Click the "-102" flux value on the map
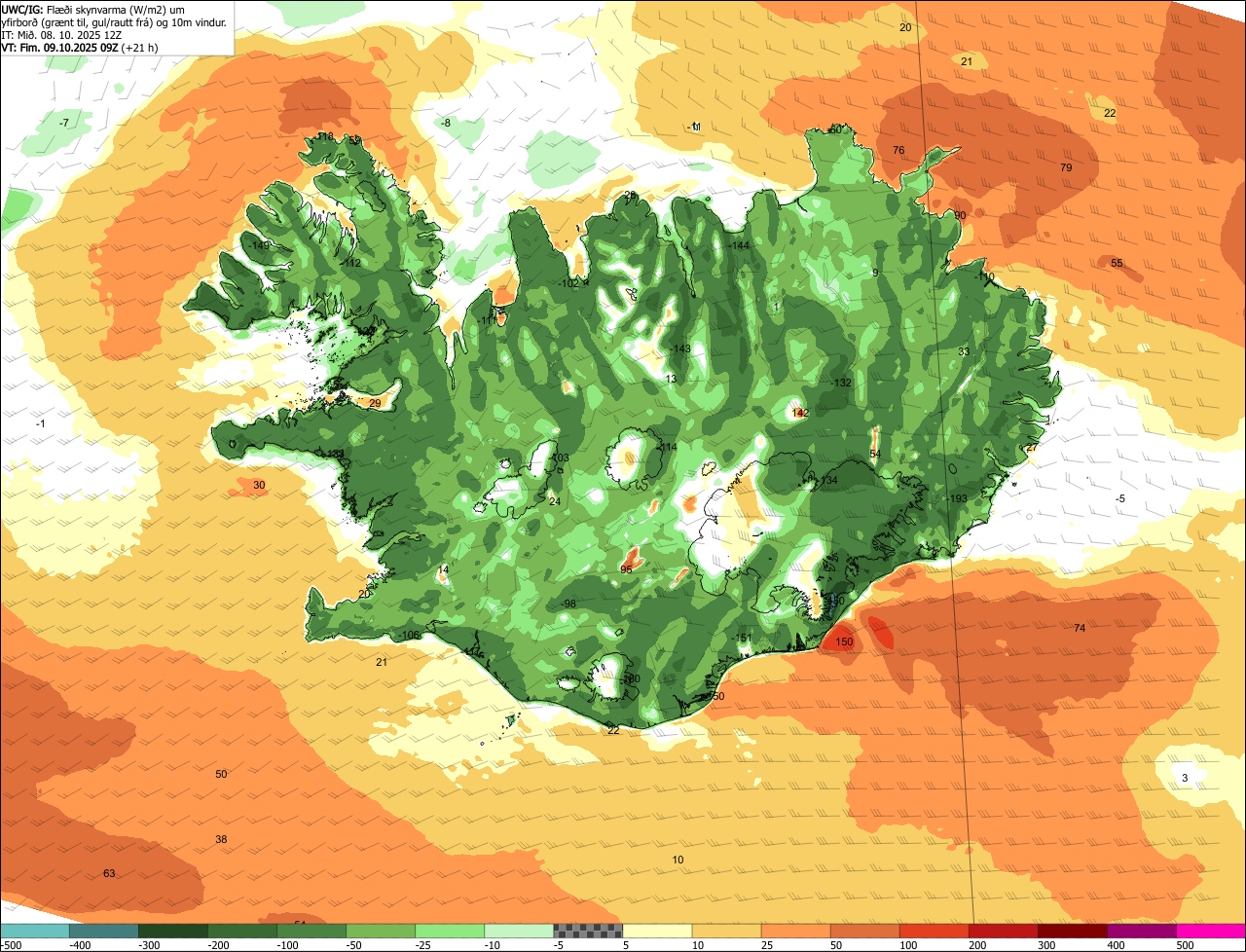This screenshot has width=1246, height=952. pyautogui.click(x=568, y=284)
